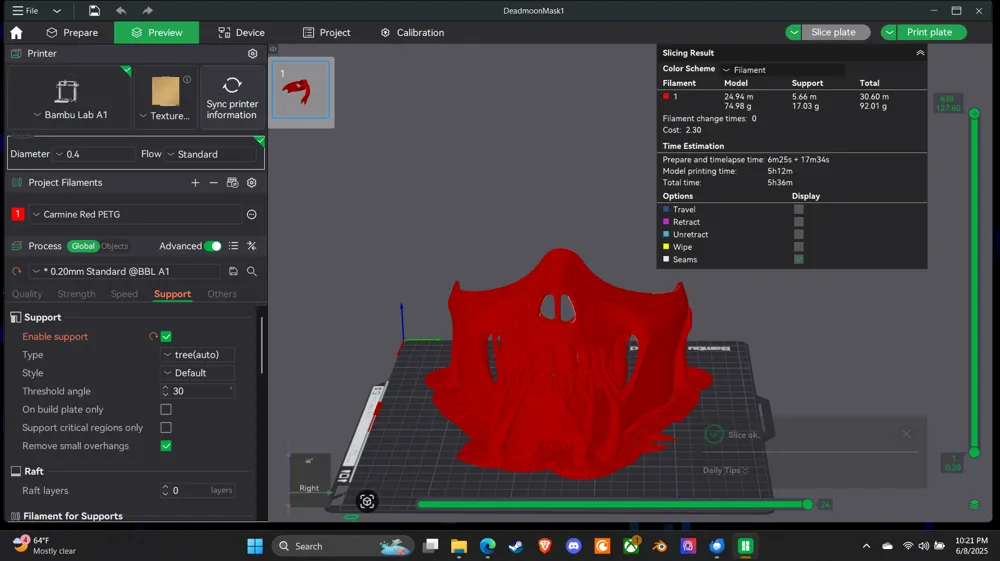Select plate 1 thumbnail
The image size is (1000, 561).
tap(301, 90)
